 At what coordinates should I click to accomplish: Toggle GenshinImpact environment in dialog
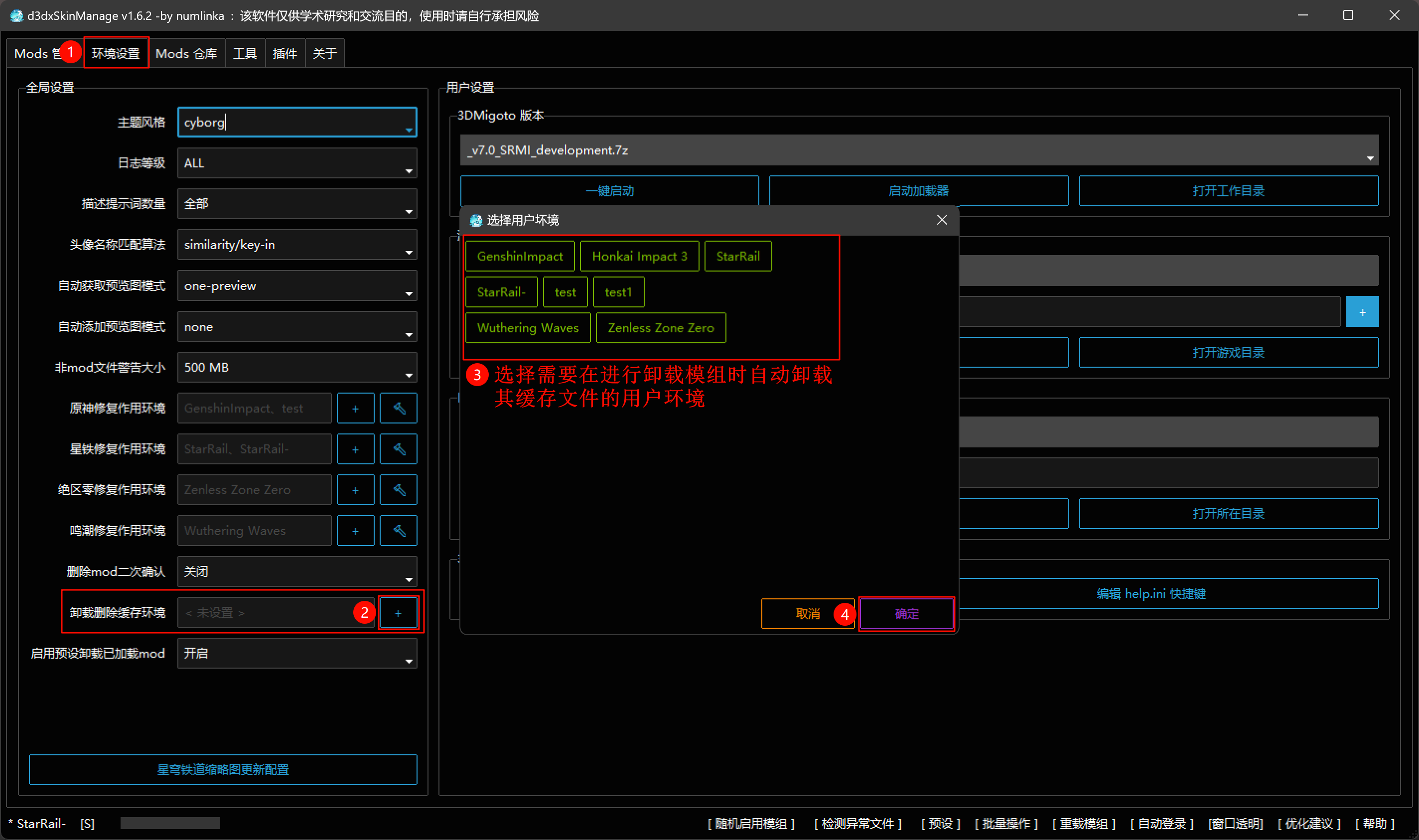point(520,256)
